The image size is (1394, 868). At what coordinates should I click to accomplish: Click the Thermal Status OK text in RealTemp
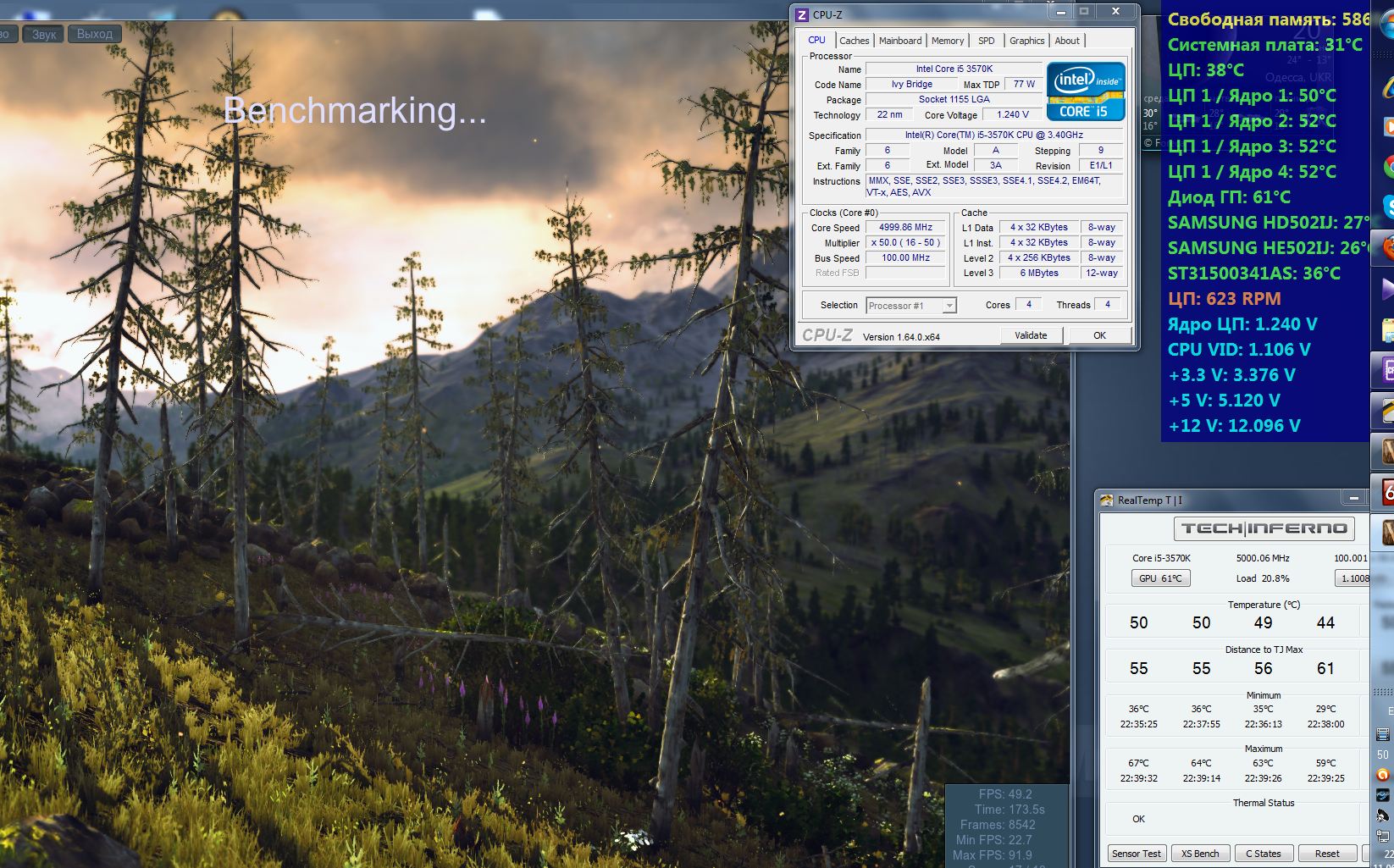coord(1138,819)
